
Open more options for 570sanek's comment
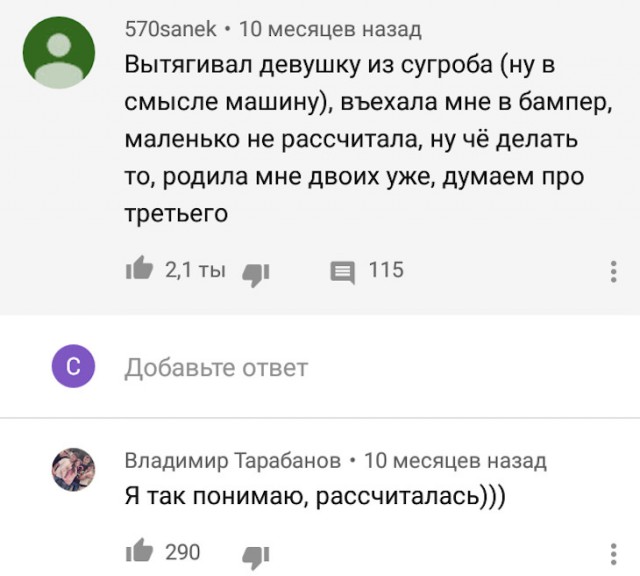click(x=613, y=271)
